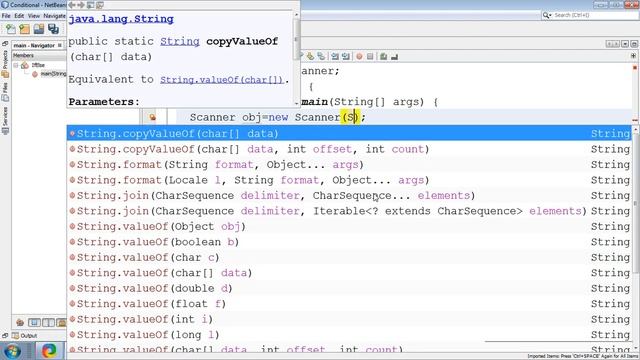Click the maximize editor window button
Viewport: 640px width, 360px height.
[634, 44]
